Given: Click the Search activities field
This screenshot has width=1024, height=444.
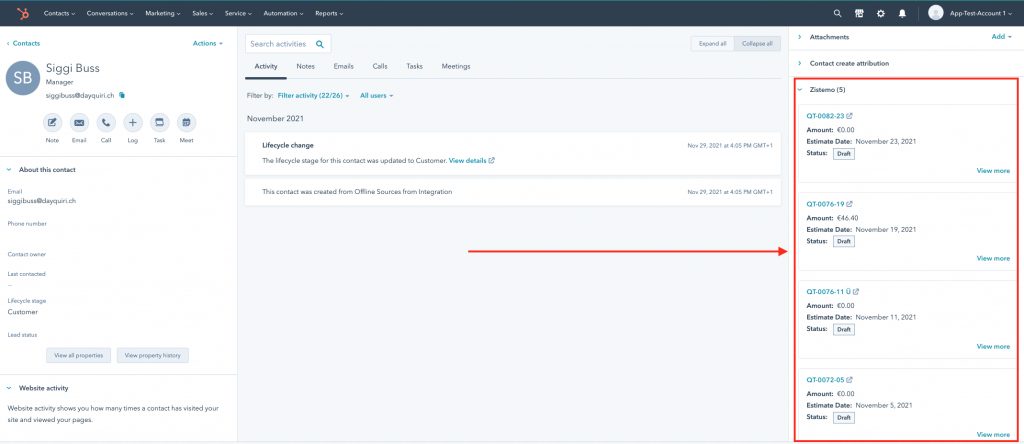Looking at the screenshot, I should coord(288,44).
